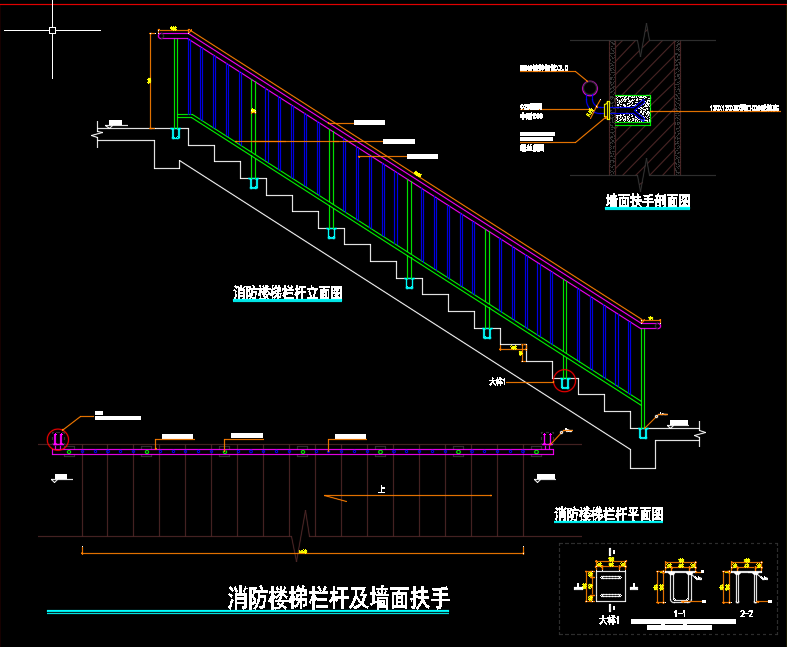Select the 上 direction text in plan
Screen dimensions: 787x647
pos(381,489)
